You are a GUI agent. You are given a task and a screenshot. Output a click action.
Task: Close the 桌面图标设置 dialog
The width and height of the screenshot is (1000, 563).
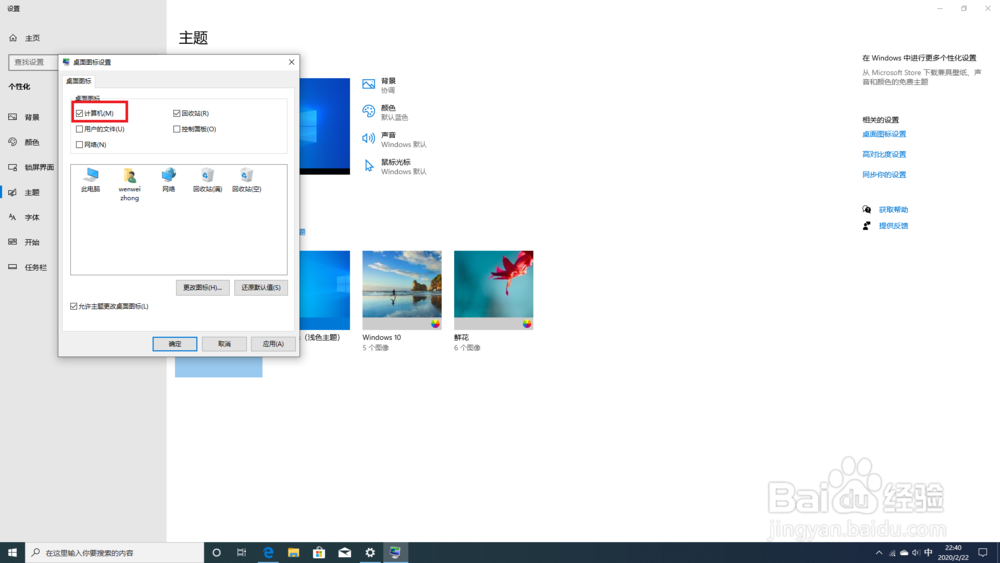[x=291, y=62]
